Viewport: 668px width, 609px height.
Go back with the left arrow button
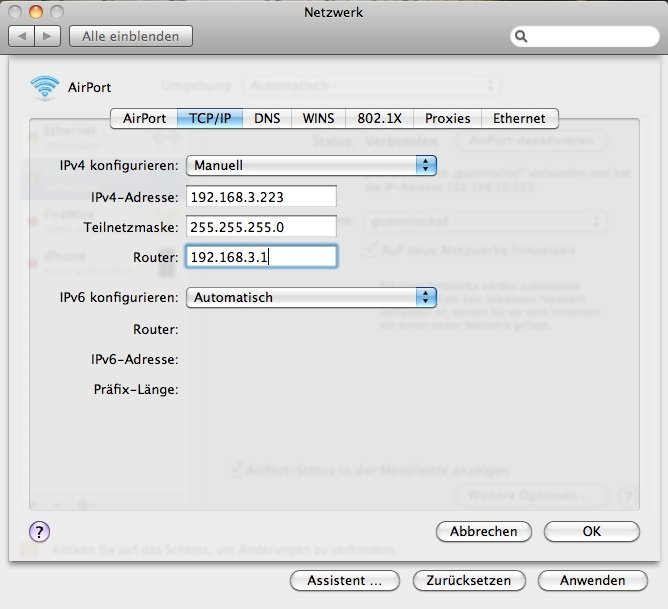(x=22, y=36)
